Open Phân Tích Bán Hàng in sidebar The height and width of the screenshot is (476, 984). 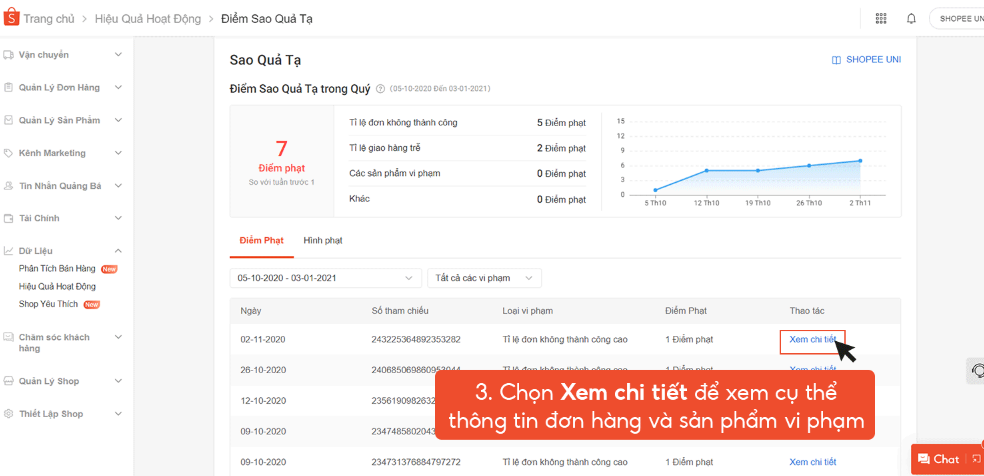(57, 269)
